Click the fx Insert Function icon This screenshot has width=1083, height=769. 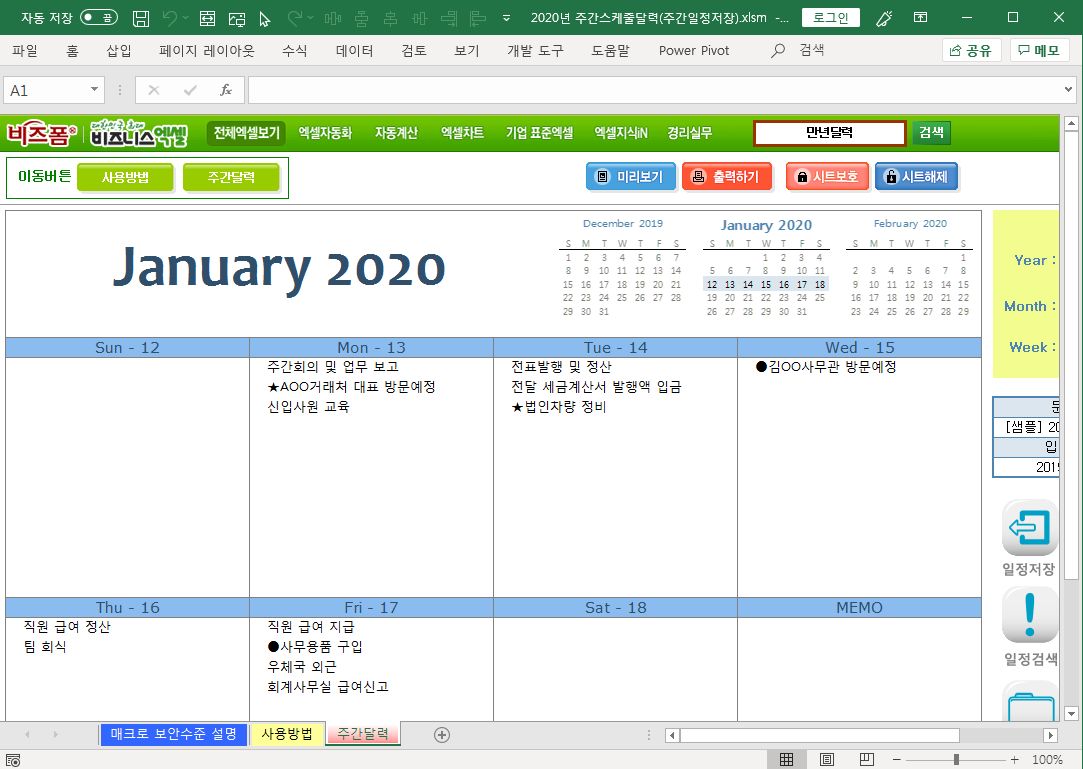[x=226, y=91]
